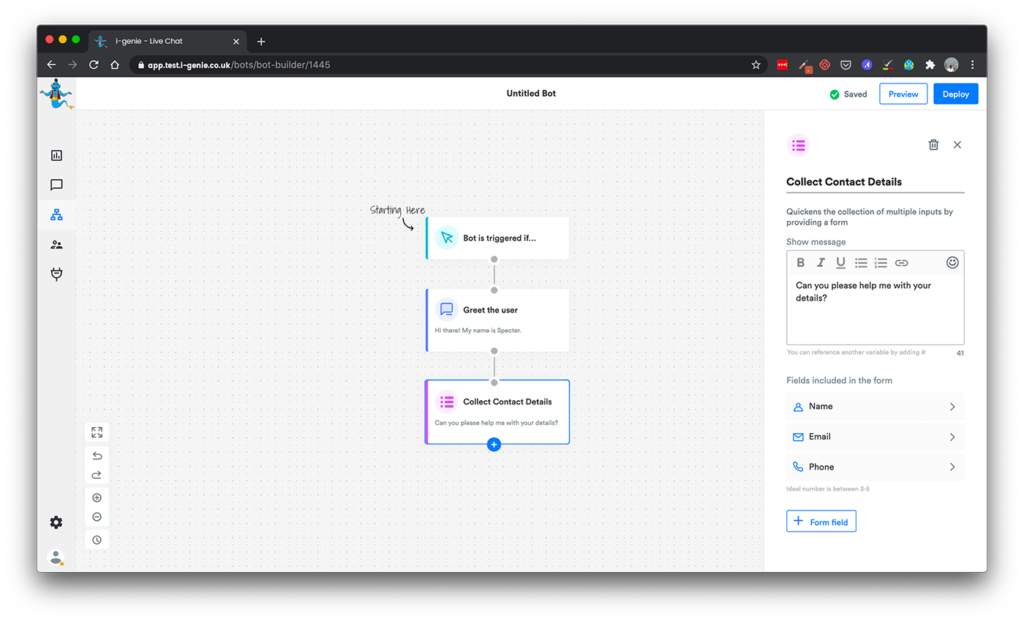The height and width of the screenshot is (621, 1024).
Task: Toggle bold formatting in message editor
Action: click(x=800, y=263)
